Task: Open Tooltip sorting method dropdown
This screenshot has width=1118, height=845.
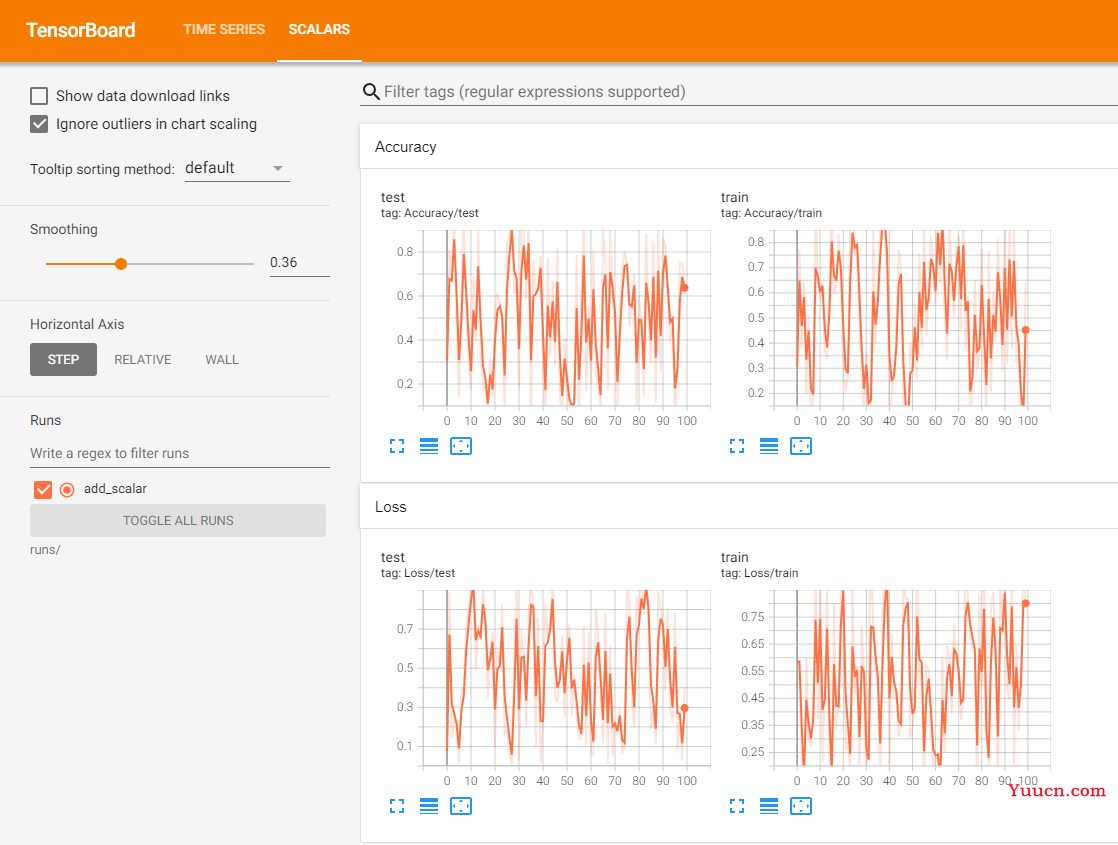Action: [x=237, y=168]
